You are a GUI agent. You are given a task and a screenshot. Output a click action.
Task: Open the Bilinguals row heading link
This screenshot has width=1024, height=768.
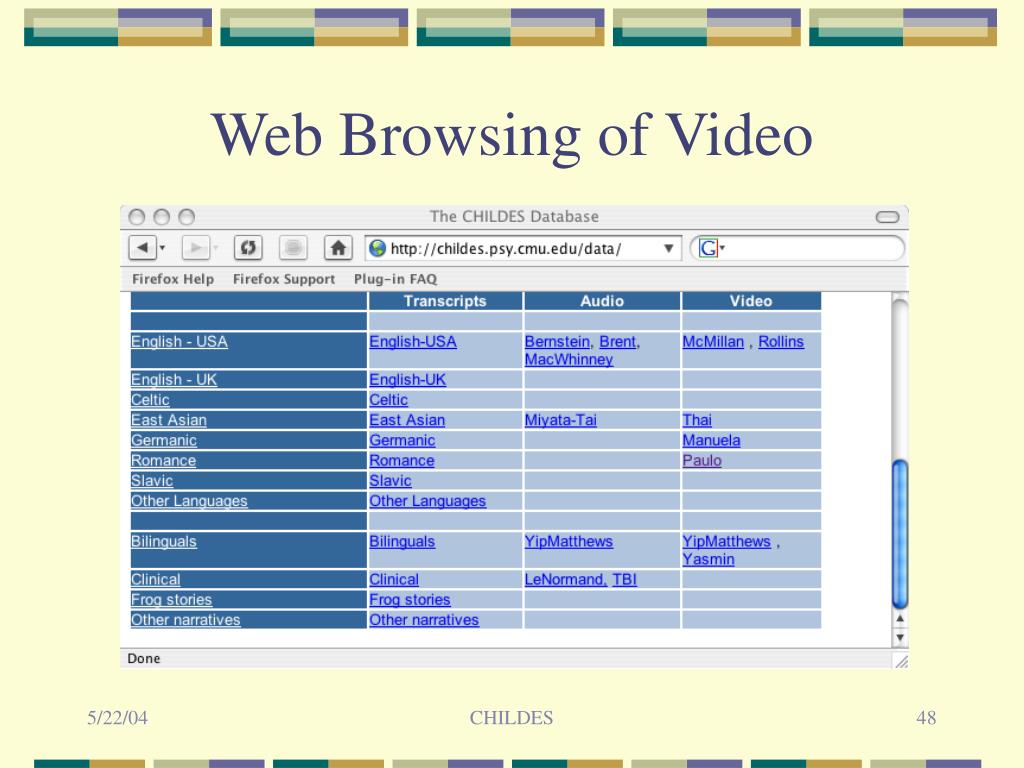tap(164, 541)
